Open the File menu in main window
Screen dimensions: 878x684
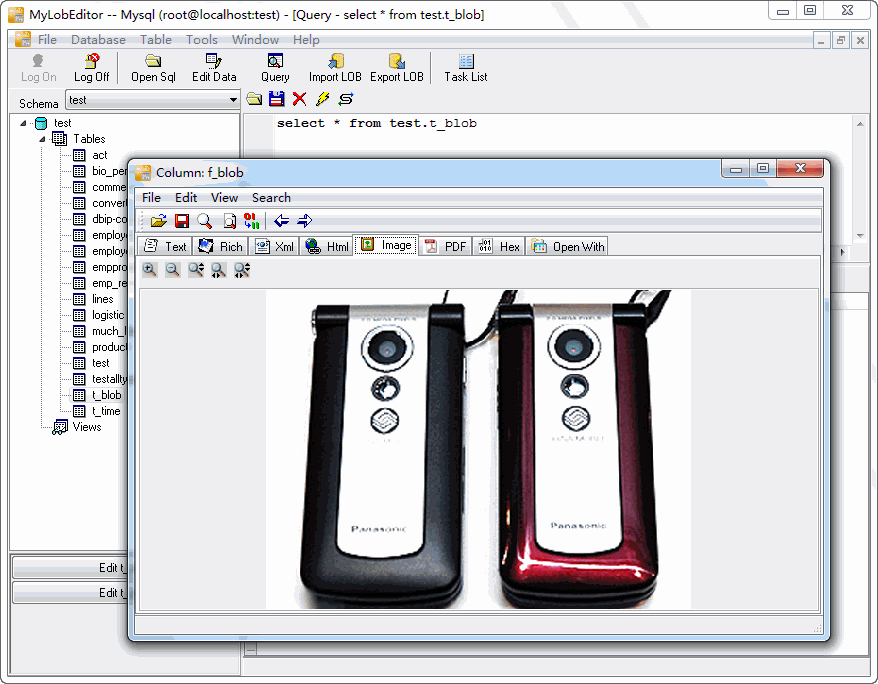click(47, 40)
